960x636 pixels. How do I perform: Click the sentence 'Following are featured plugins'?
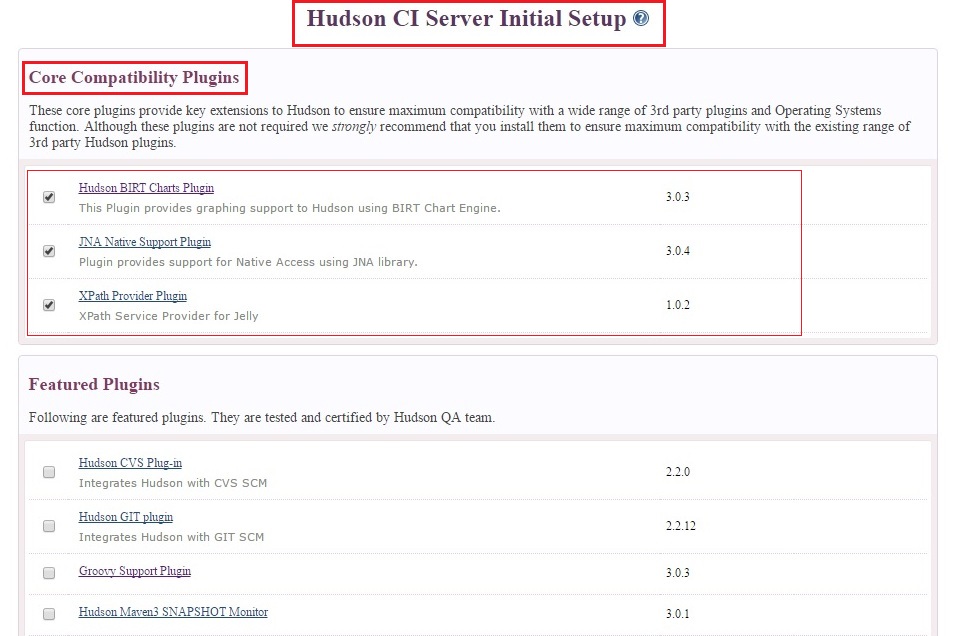click(261, 417)
